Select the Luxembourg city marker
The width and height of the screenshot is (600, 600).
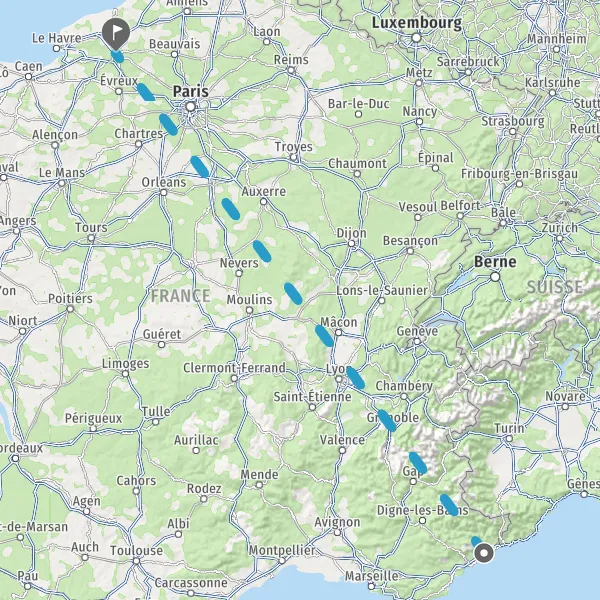(416, 38)
